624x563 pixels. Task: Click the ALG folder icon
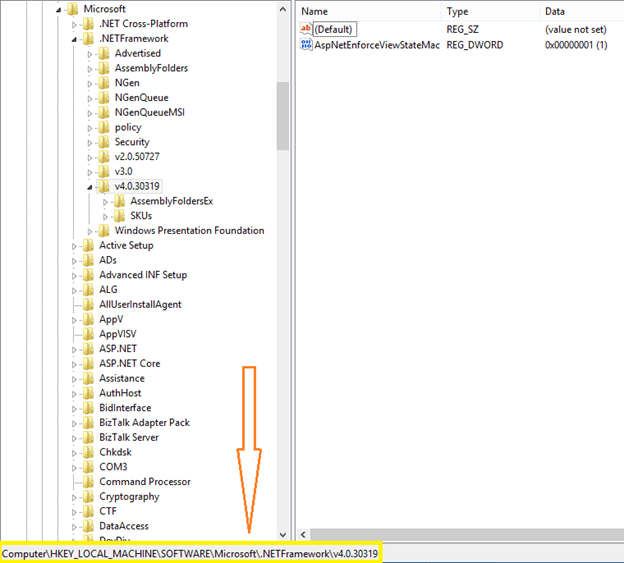tap(88, 290)
